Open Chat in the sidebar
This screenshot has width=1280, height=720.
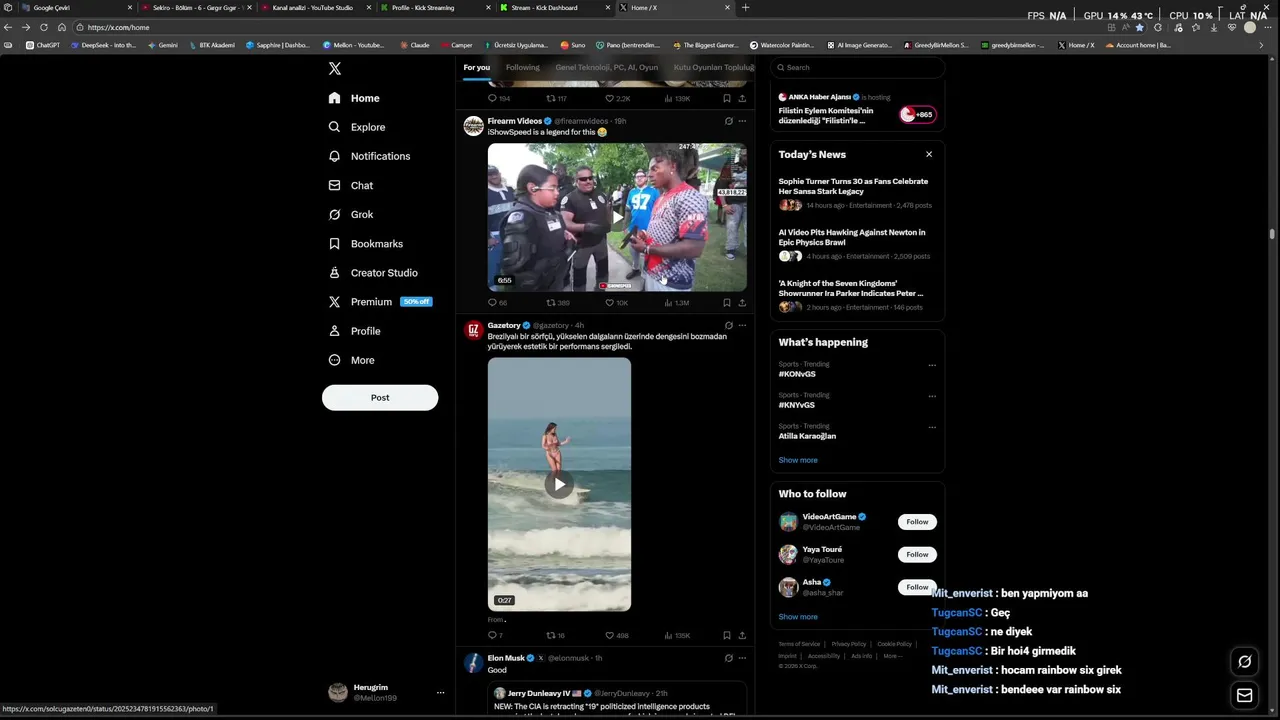tap(351, 185)
